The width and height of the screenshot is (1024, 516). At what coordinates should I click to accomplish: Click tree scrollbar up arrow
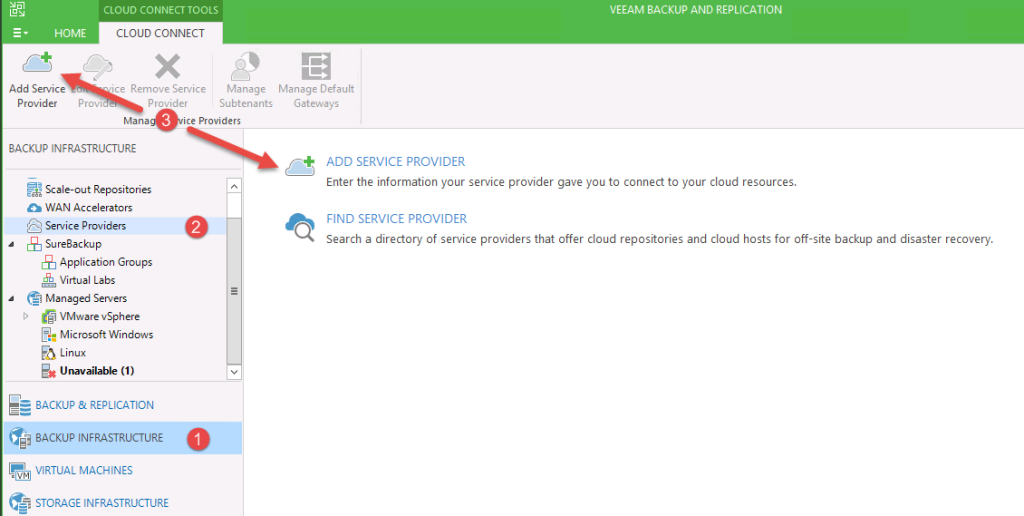point(234,186)
